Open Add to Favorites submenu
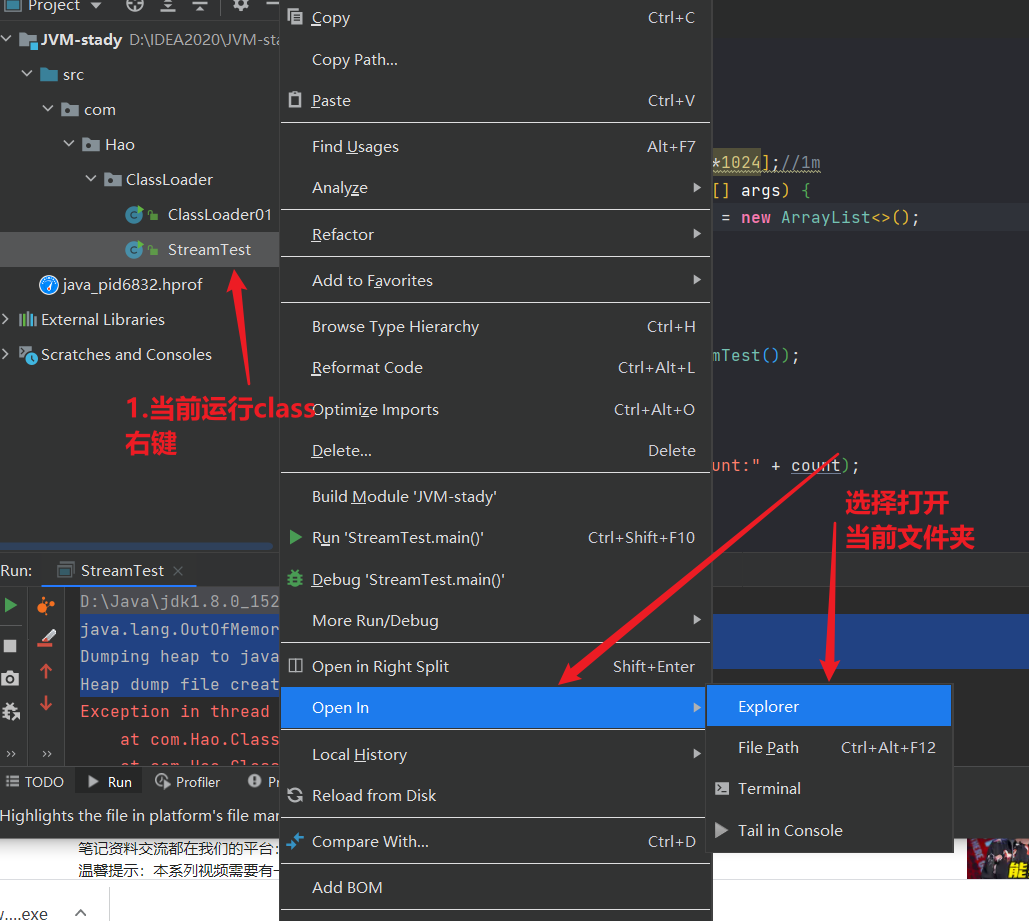Image resolution: width=1029 pixels, height=921 pixels. [495, 280]
